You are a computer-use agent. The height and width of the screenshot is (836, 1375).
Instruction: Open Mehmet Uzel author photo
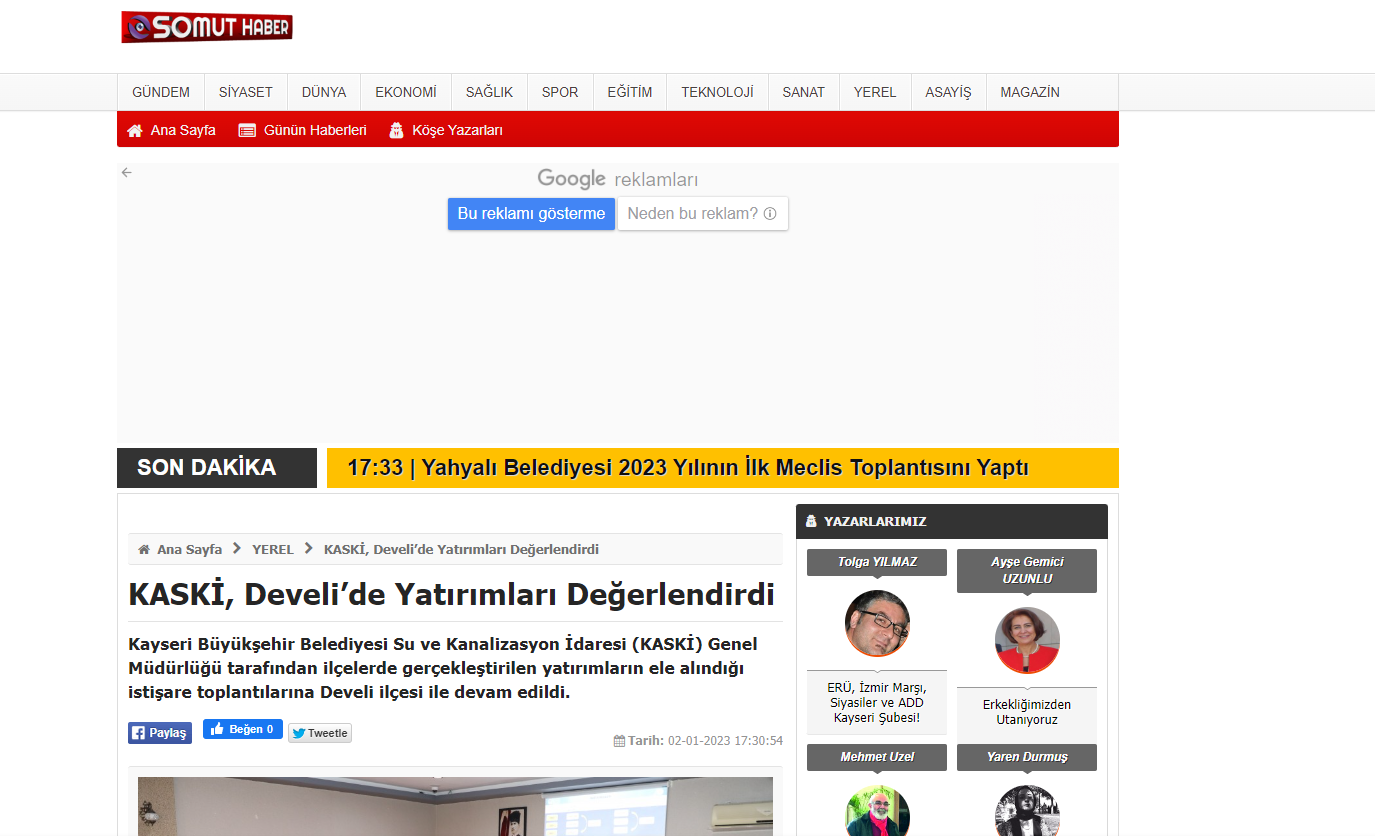coord(877,812)
